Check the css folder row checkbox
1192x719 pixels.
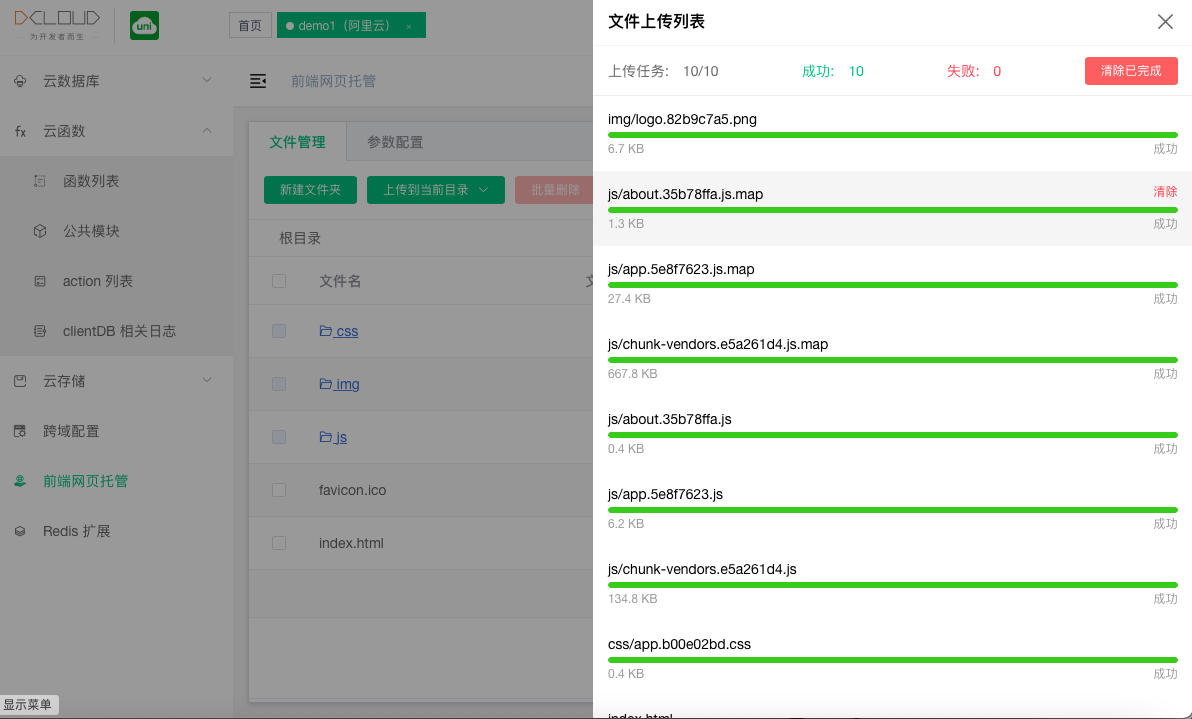point(279,331)
